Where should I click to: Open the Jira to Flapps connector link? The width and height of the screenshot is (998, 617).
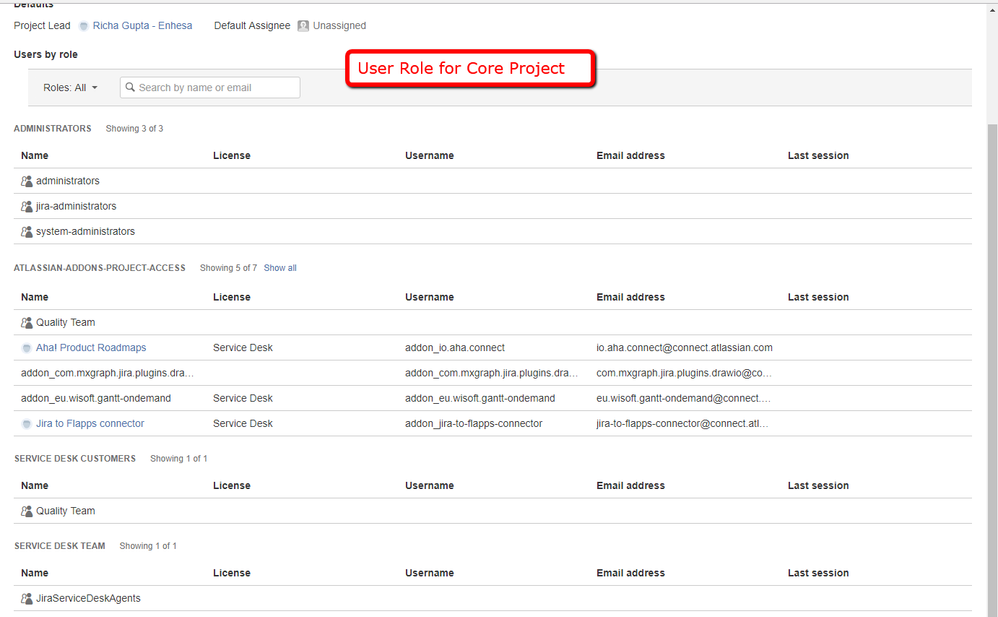click(x=90, y=423)
